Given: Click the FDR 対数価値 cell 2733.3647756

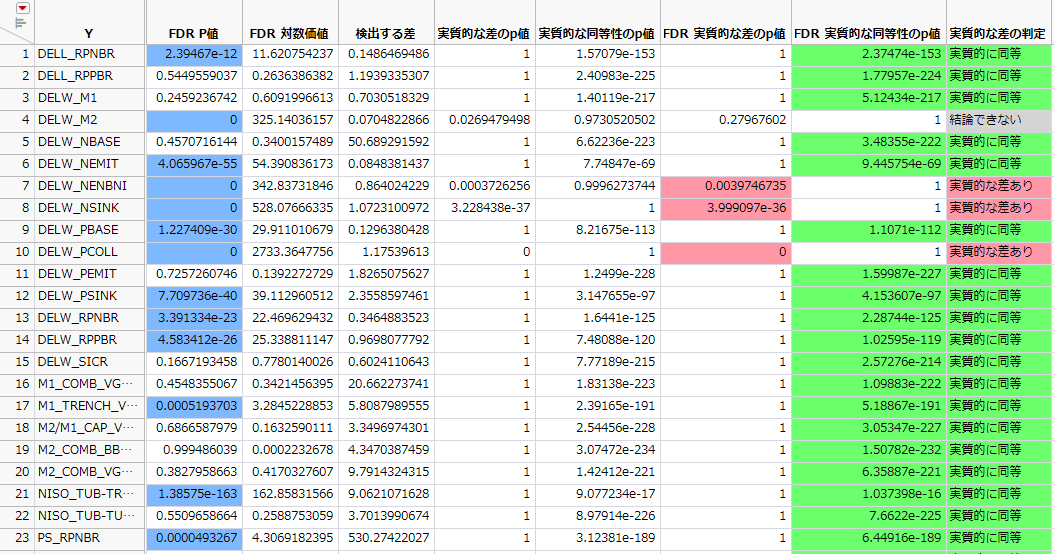Looking at the screenshot, I should coord(290,252).
